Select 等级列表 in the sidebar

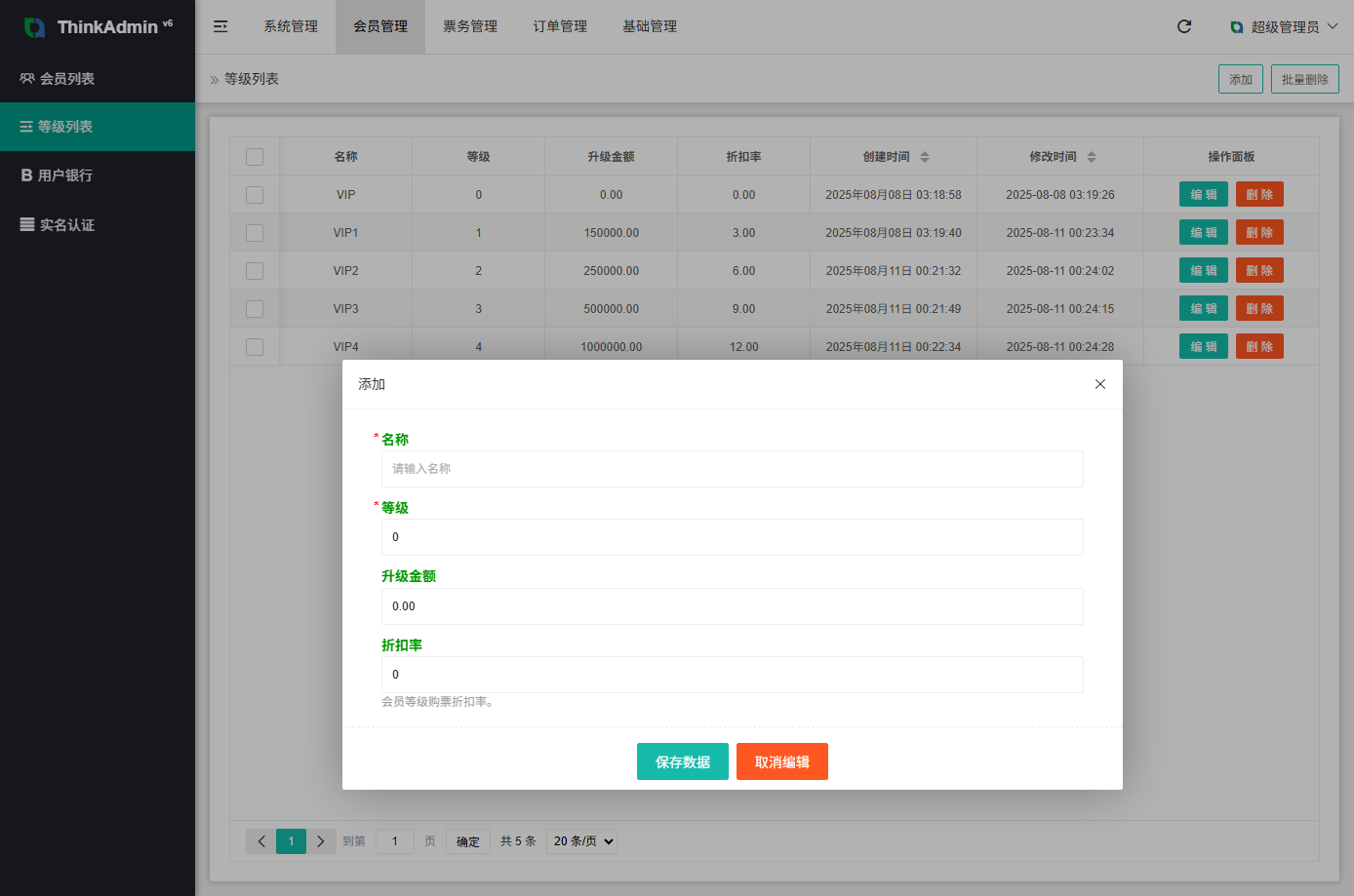click(x=98, y=127)
